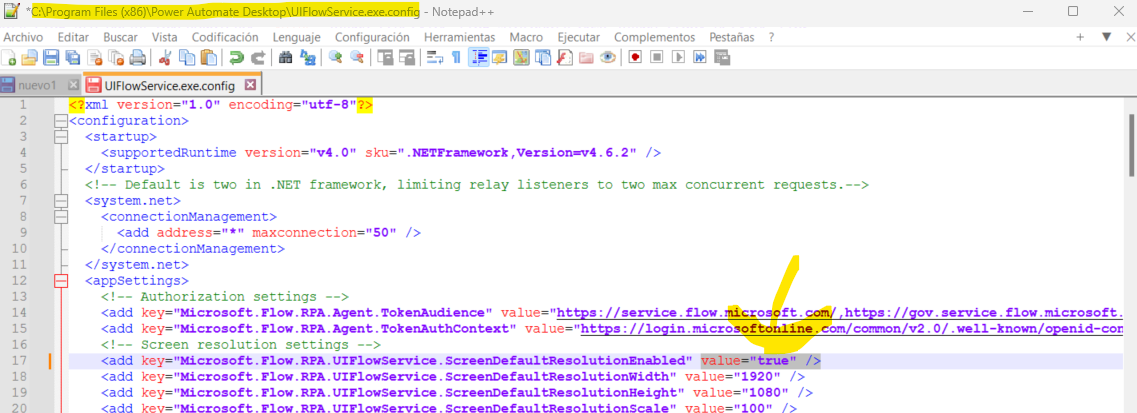Click the Redo toolbar icon
Screen dimensions: 1137x413
(257, 58)
